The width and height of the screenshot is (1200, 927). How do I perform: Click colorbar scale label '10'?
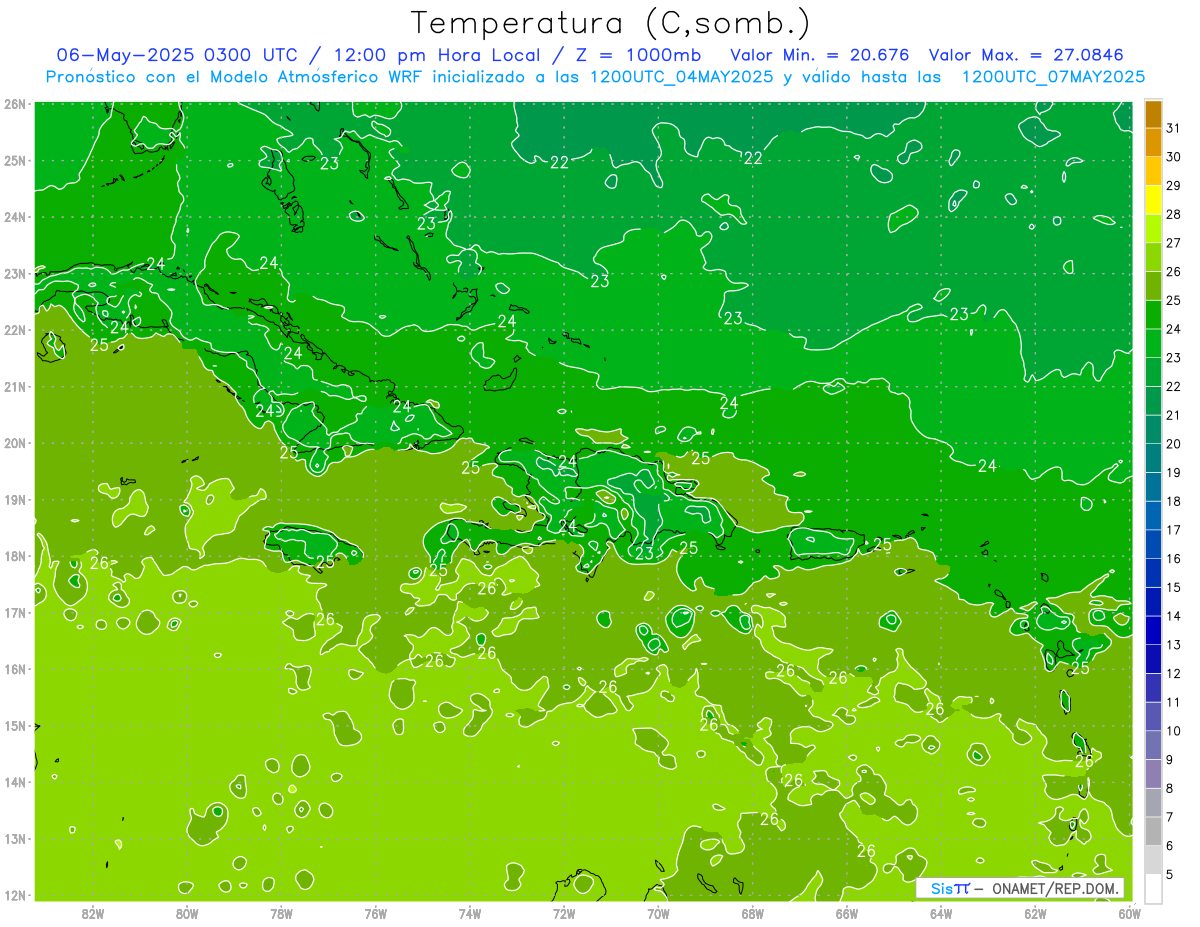tap(1172, 731)
